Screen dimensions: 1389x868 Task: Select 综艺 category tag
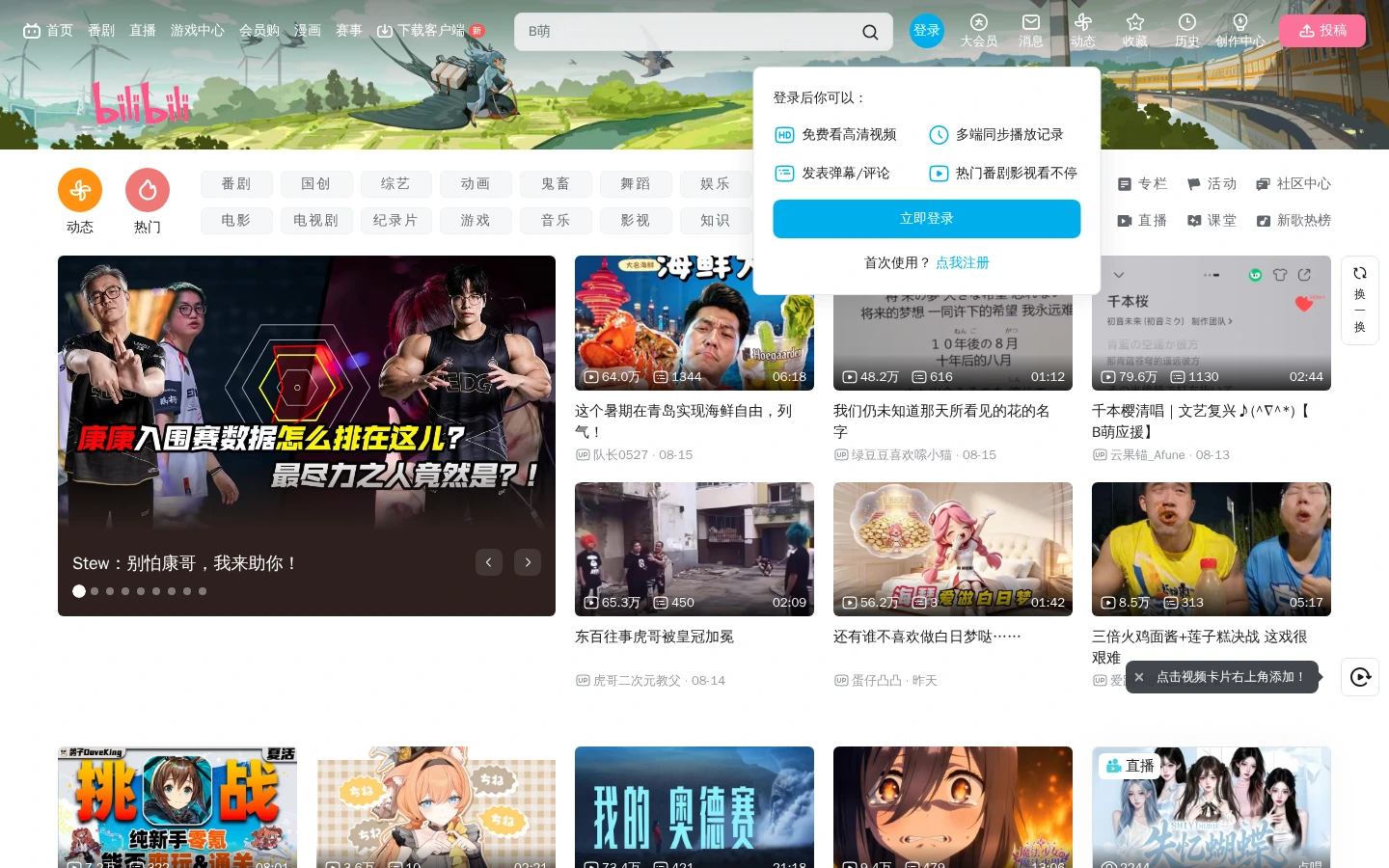tap(396, 184)
